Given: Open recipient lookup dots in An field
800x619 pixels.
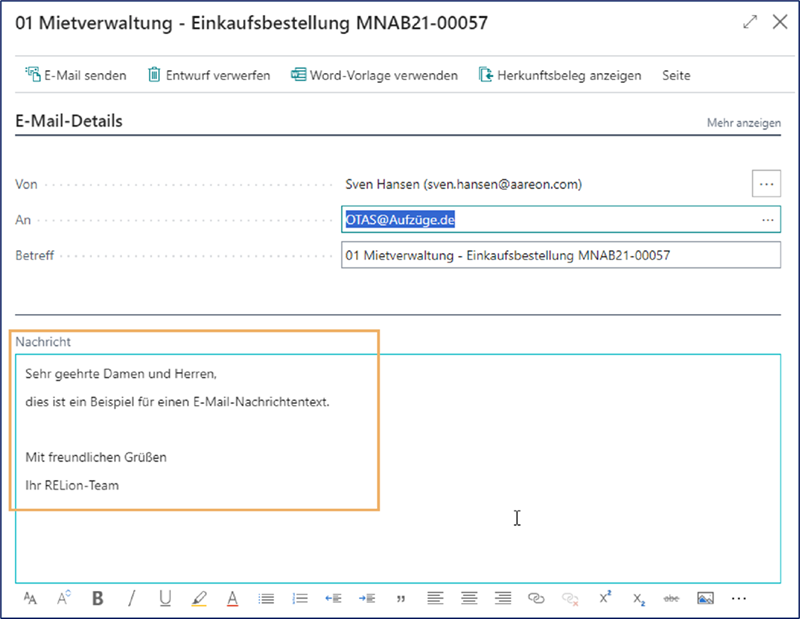Looking at the screenshot, I should (767, 219).
